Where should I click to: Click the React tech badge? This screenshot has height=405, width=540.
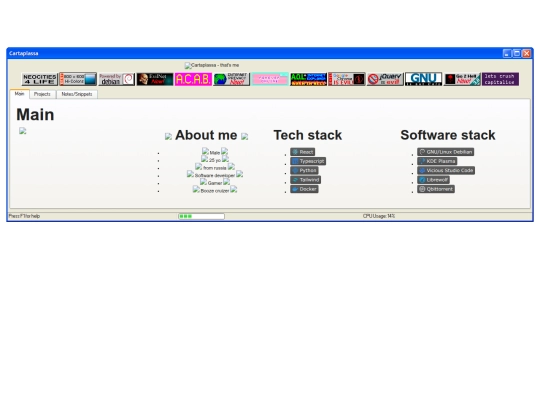tap(302, 152)
